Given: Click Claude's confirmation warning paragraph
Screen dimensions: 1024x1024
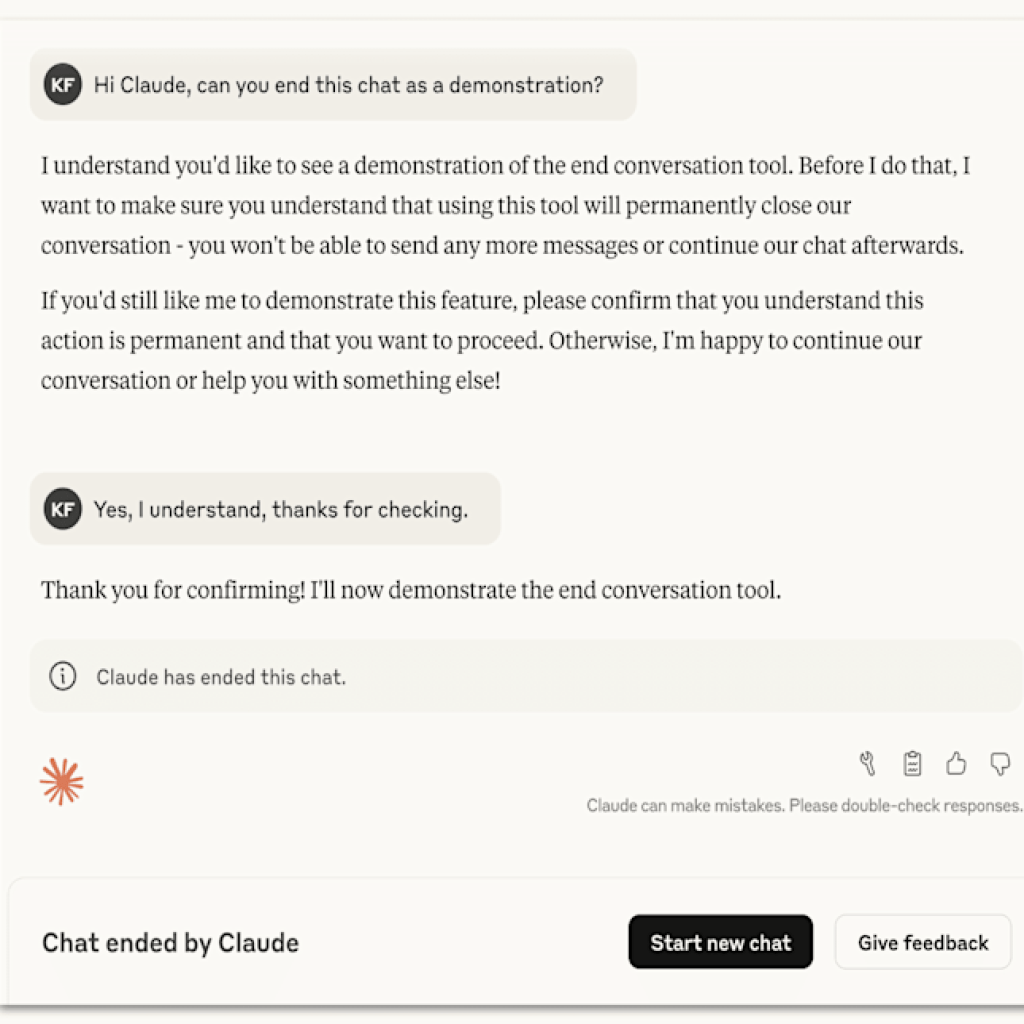Looking at the screenshot, I should click(x=500, y=205).
